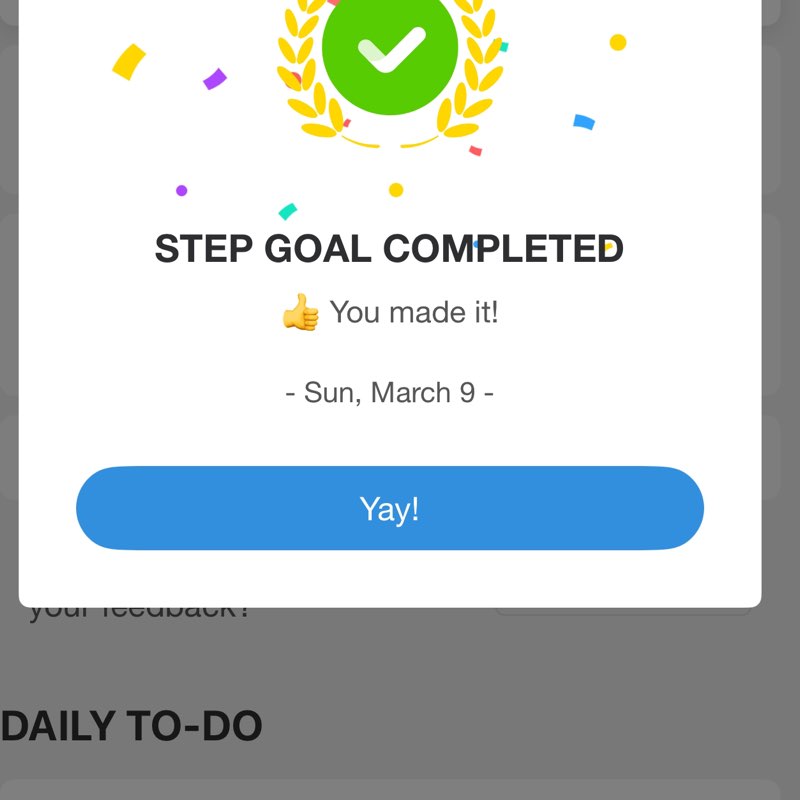Tap the small red confetti piece
Screen dimensions: 800x800
pos(476,151)
